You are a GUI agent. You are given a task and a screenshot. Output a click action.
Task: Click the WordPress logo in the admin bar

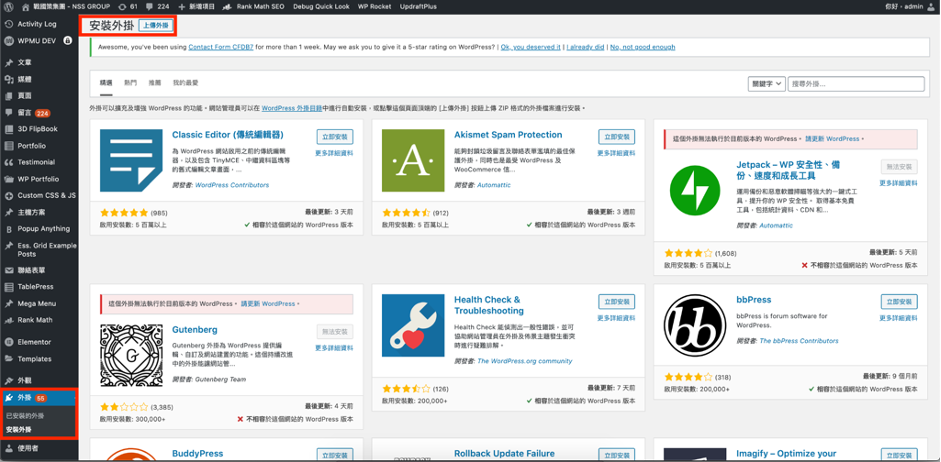coord(8,7)
